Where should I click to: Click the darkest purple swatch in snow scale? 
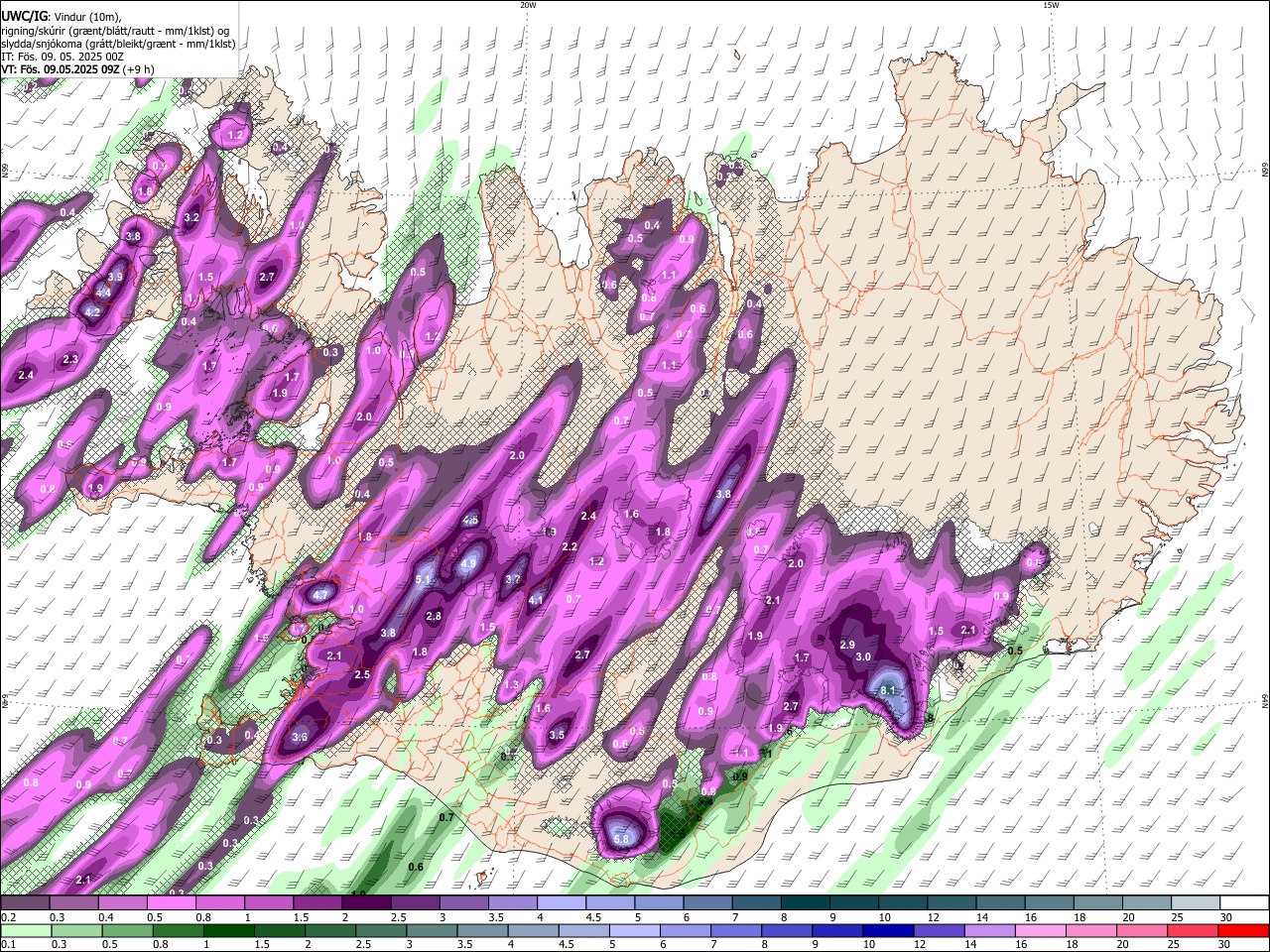point(366,903)
